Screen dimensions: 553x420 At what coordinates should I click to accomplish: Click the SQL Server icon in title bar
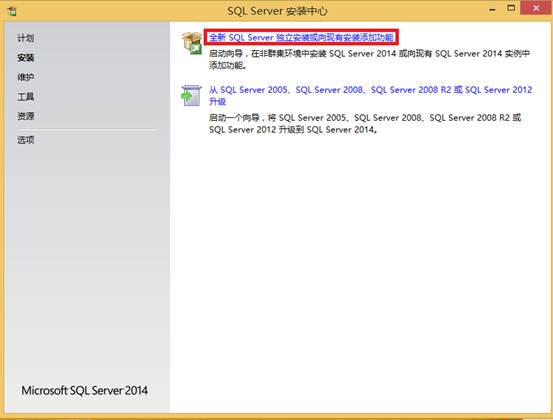(12, 12)
